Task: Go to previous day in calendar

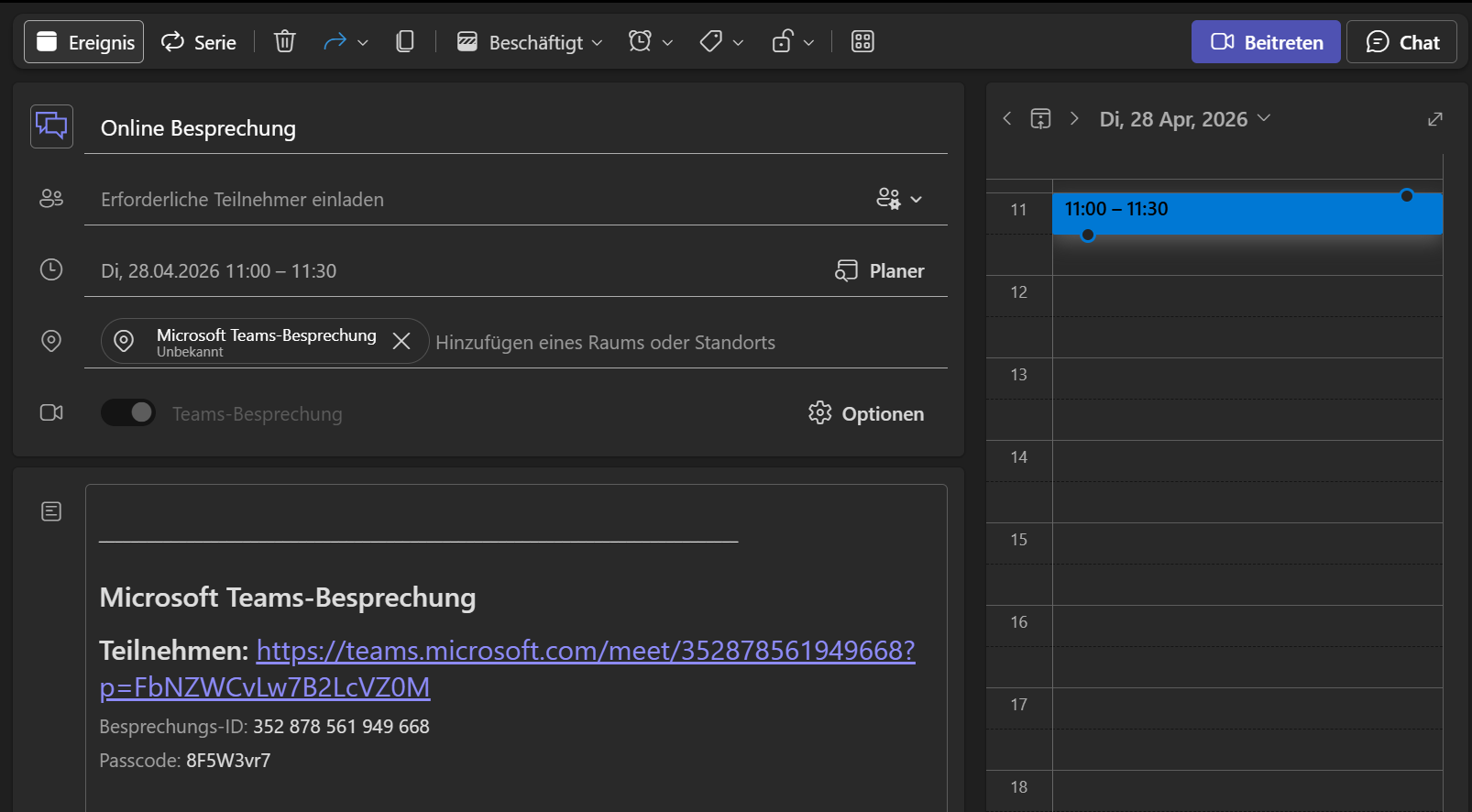Action: [x=1007, y=118]
